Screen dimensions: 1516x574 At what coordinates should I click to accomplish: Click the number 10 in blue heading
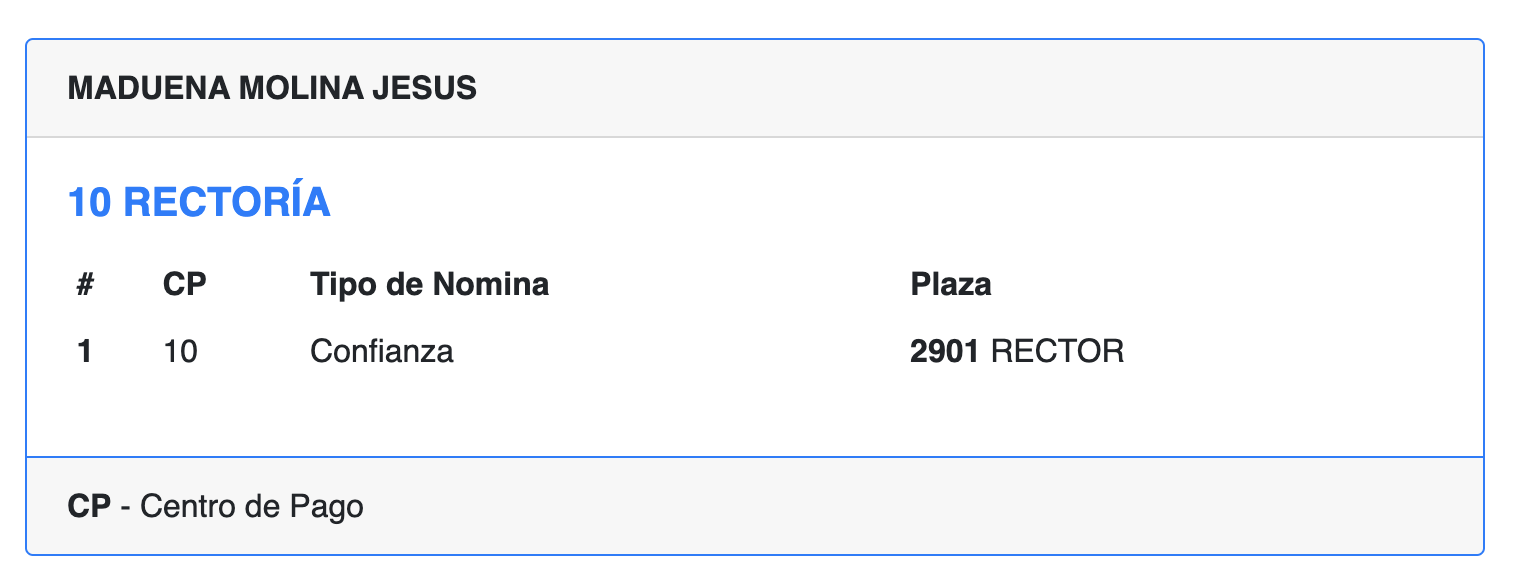pyautogui.click(x=89, y=203)
